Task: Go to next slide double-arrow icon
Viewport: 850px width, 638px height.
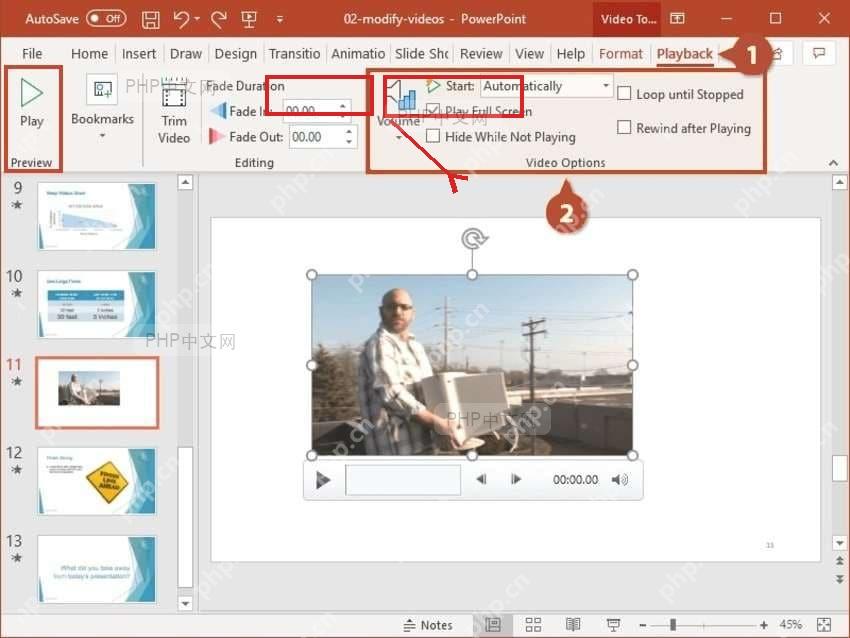Action: (x=839, y=579)
